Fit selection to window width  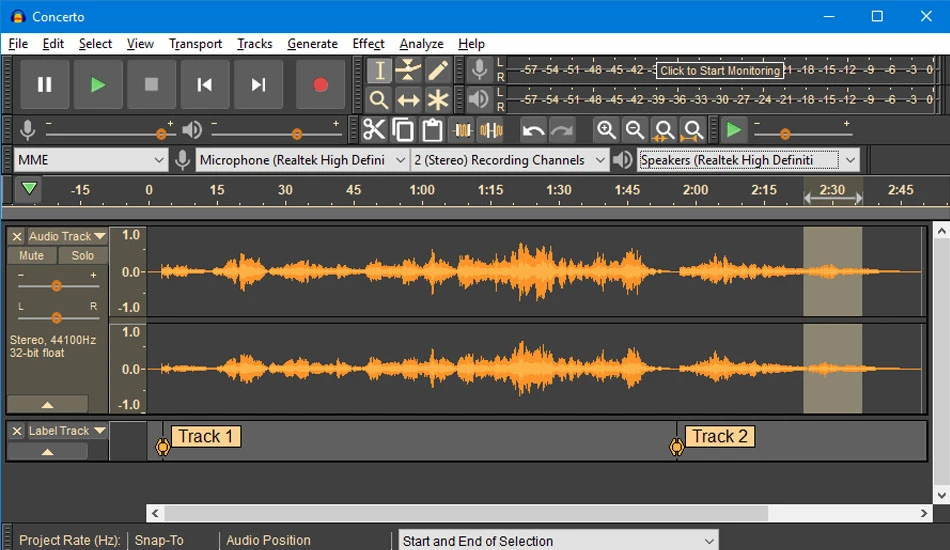coord(664,130)
